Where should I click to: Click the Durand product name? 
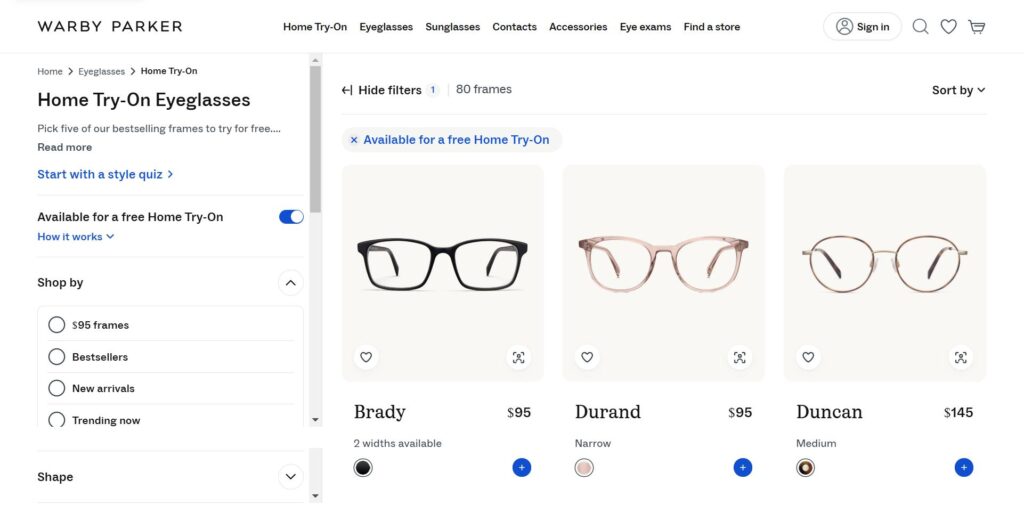click(607, 412)
